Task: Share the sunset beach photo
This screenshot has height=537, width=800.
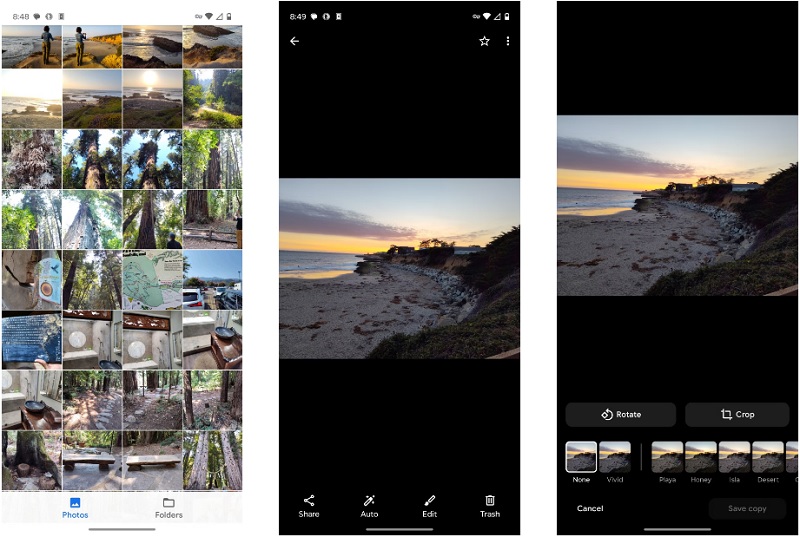Action: click(x=309, y=506)
